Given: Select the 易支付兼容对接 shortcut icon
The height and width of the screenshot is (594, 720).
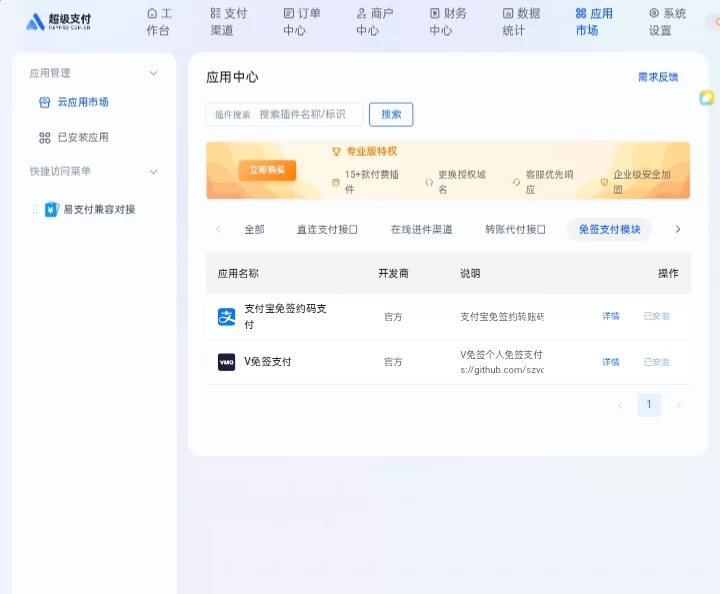Looking at the screenshot, I should click(52, 210).
